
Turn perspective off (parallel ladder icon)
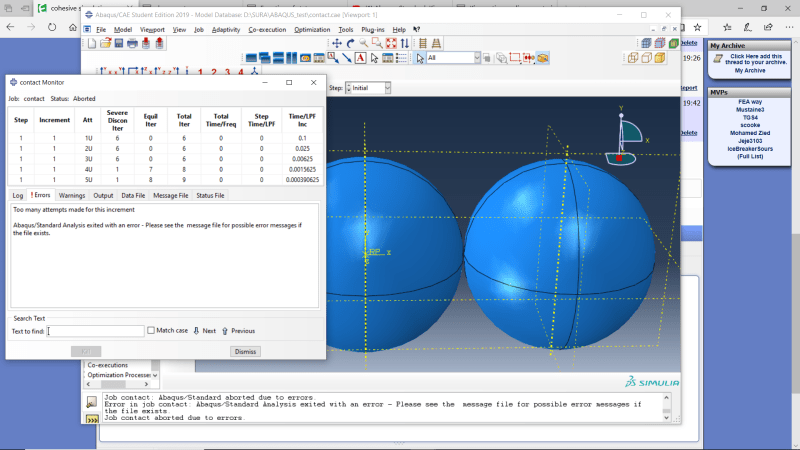(x=422, y=43)
